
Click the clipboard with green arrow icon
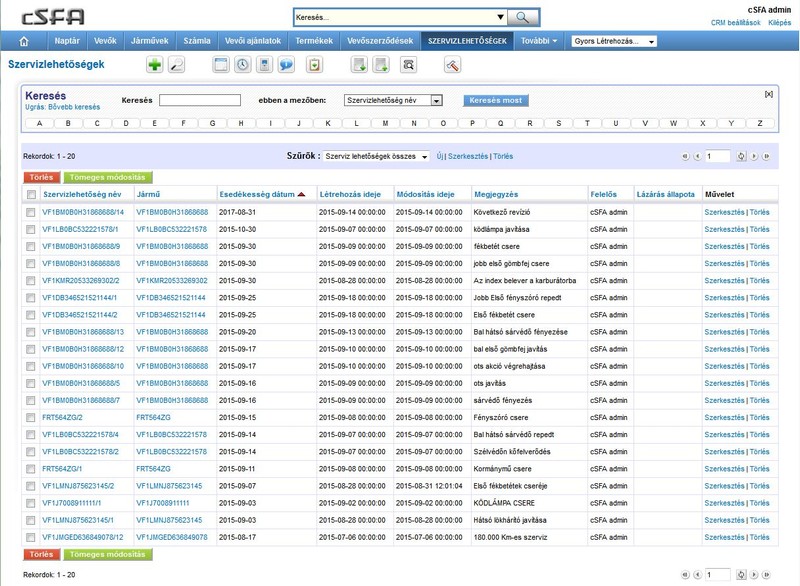[314, 65]
